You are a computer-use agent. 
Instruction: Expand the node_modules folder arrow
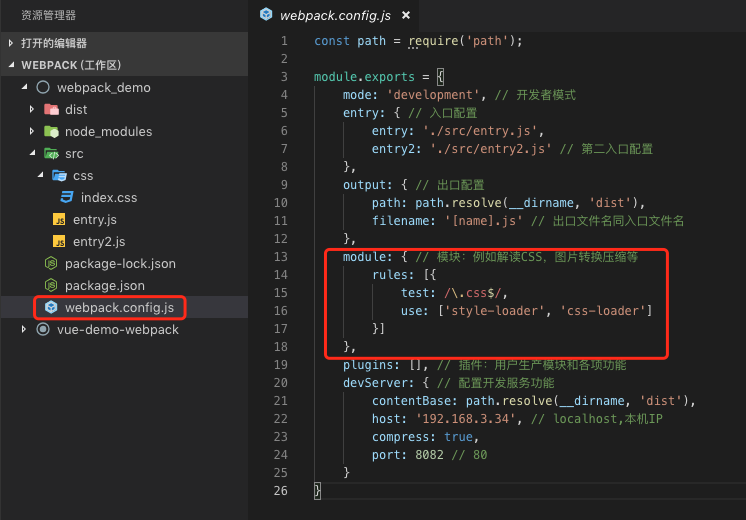click(32, 131)
